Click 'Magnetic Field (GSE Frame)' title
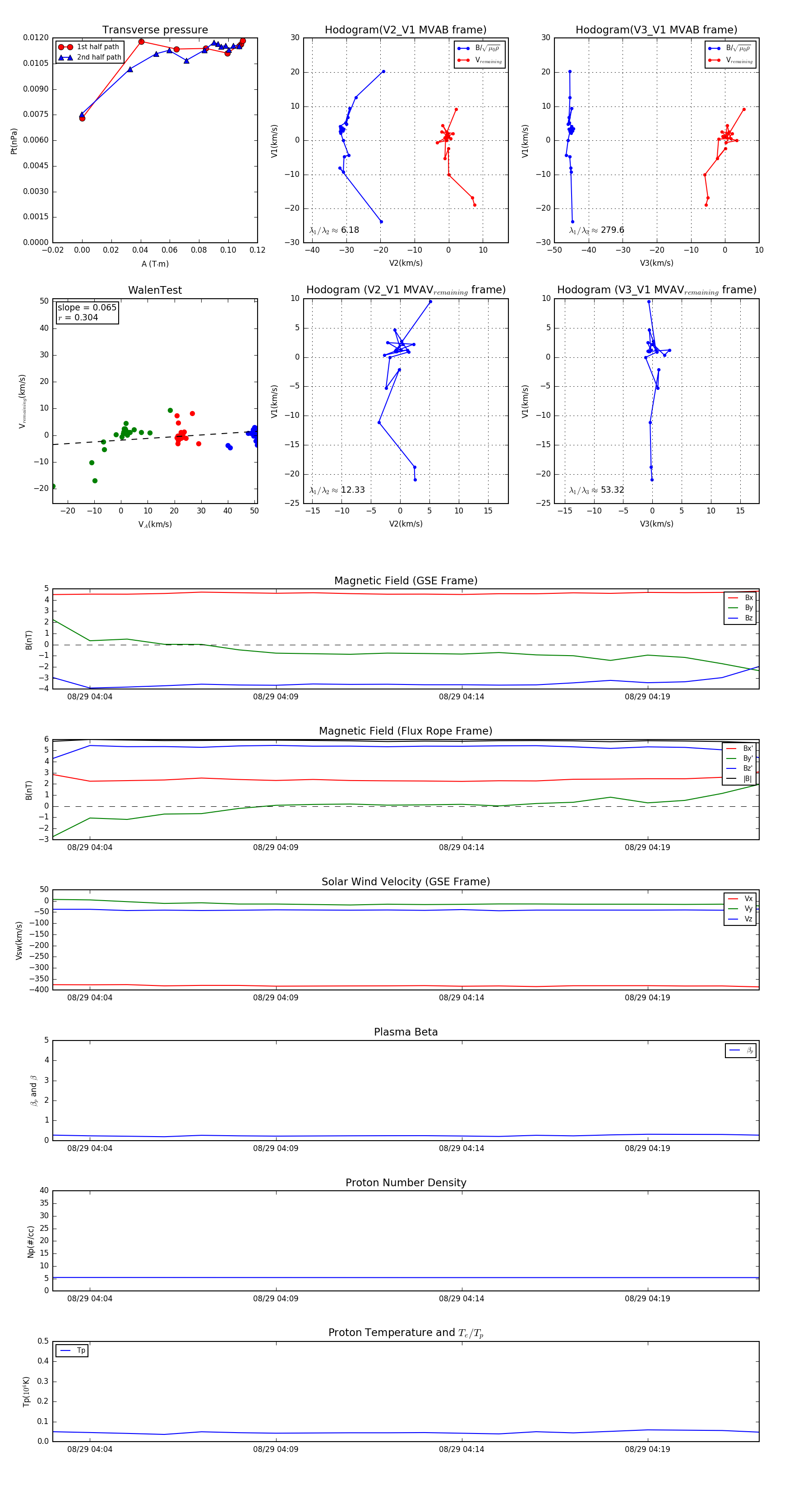The height and width of the screenshot is (1489, 812). pyautogui.click(x=406, y=580)
